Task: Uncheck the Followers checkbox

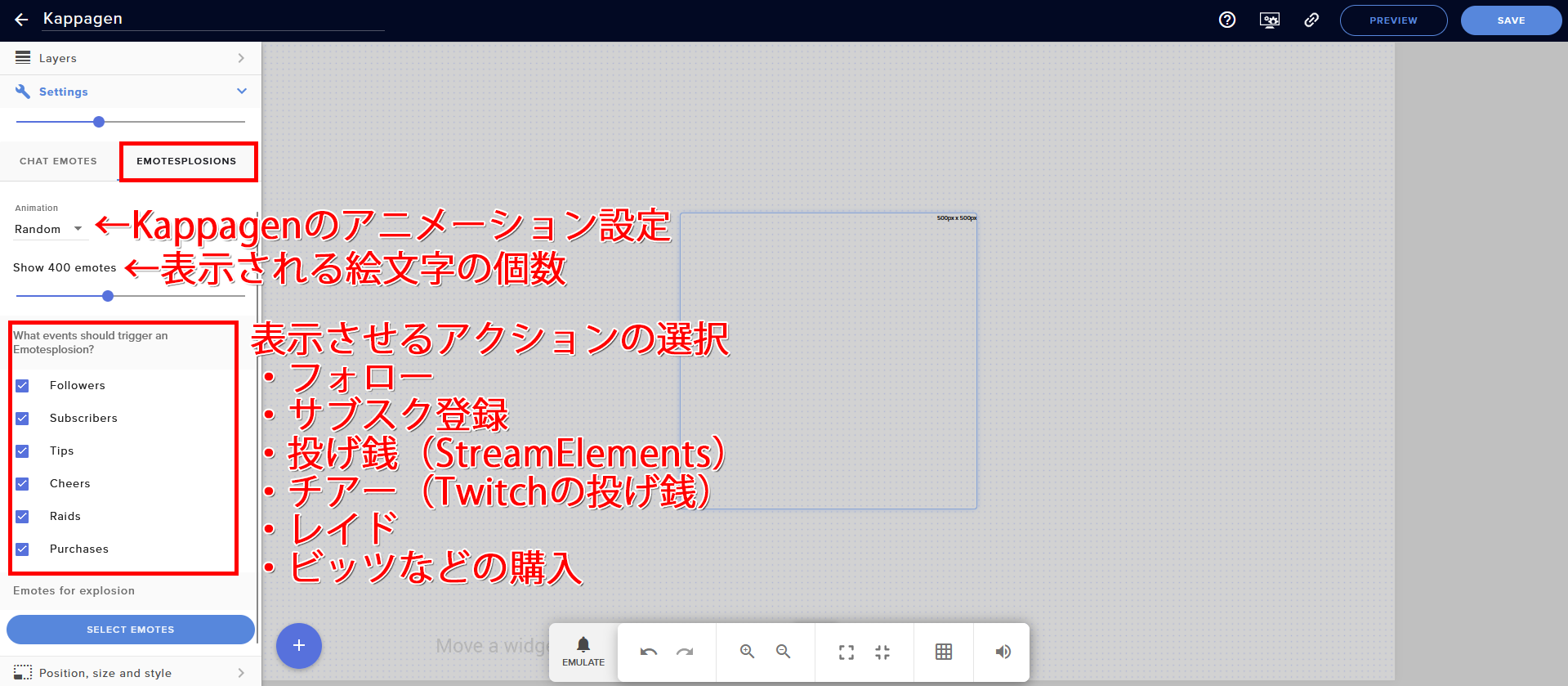Action: tap(22, 386)
